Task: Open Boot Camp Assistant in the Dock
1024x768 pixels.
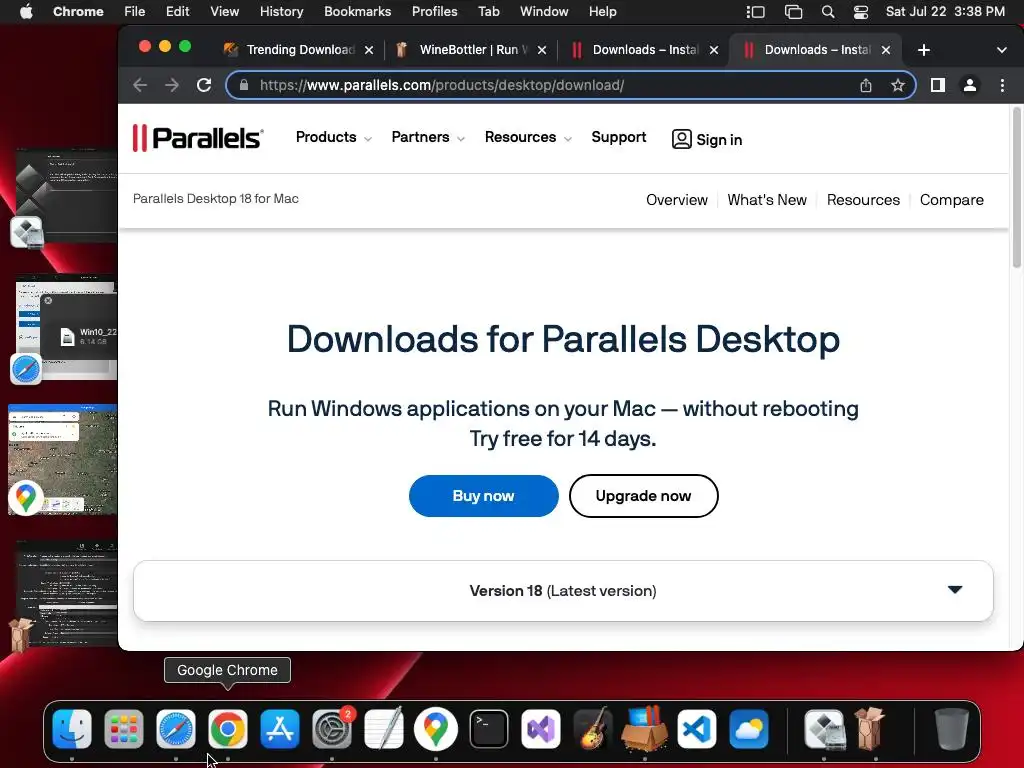Action: (824, 728)
